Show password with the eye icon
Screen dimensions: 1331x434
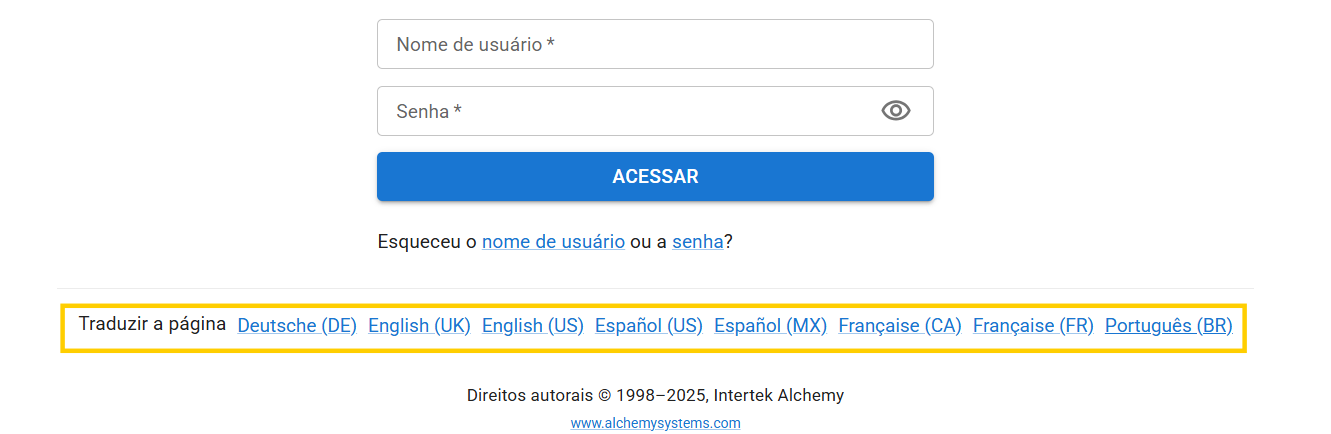[895, 111]
